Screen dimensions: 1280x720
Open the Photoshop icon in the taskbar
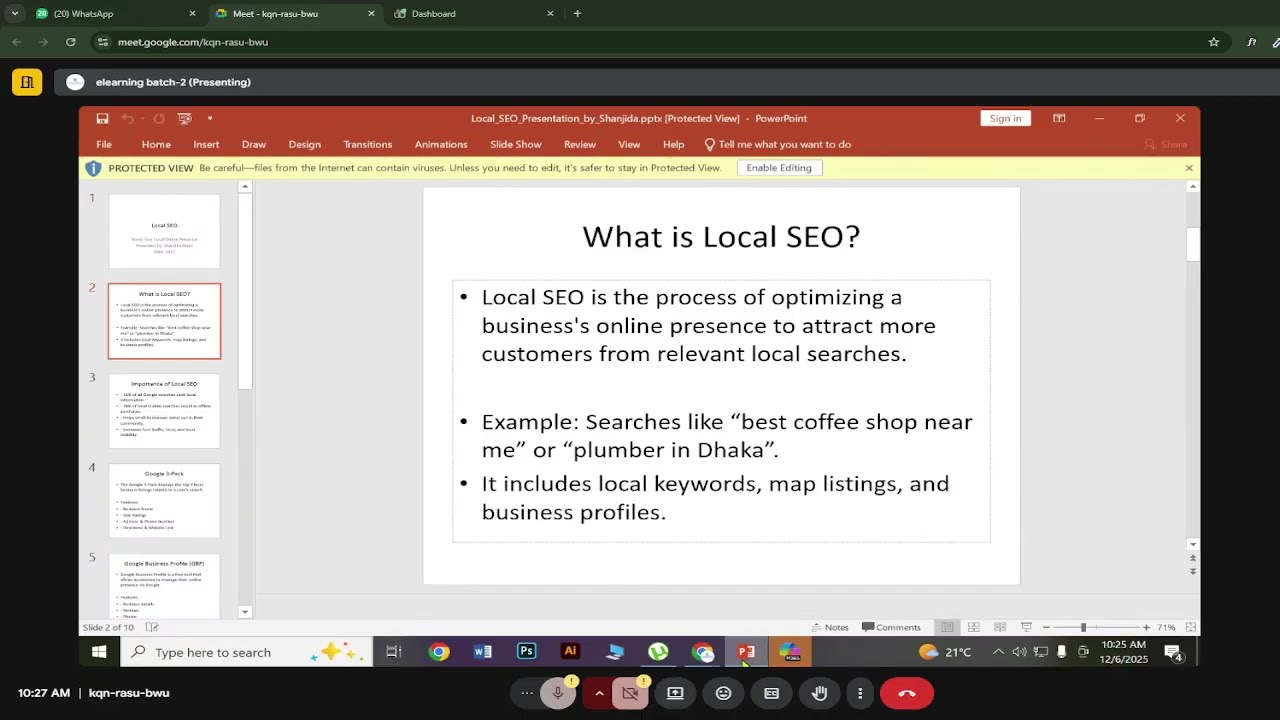coord(526,652)
